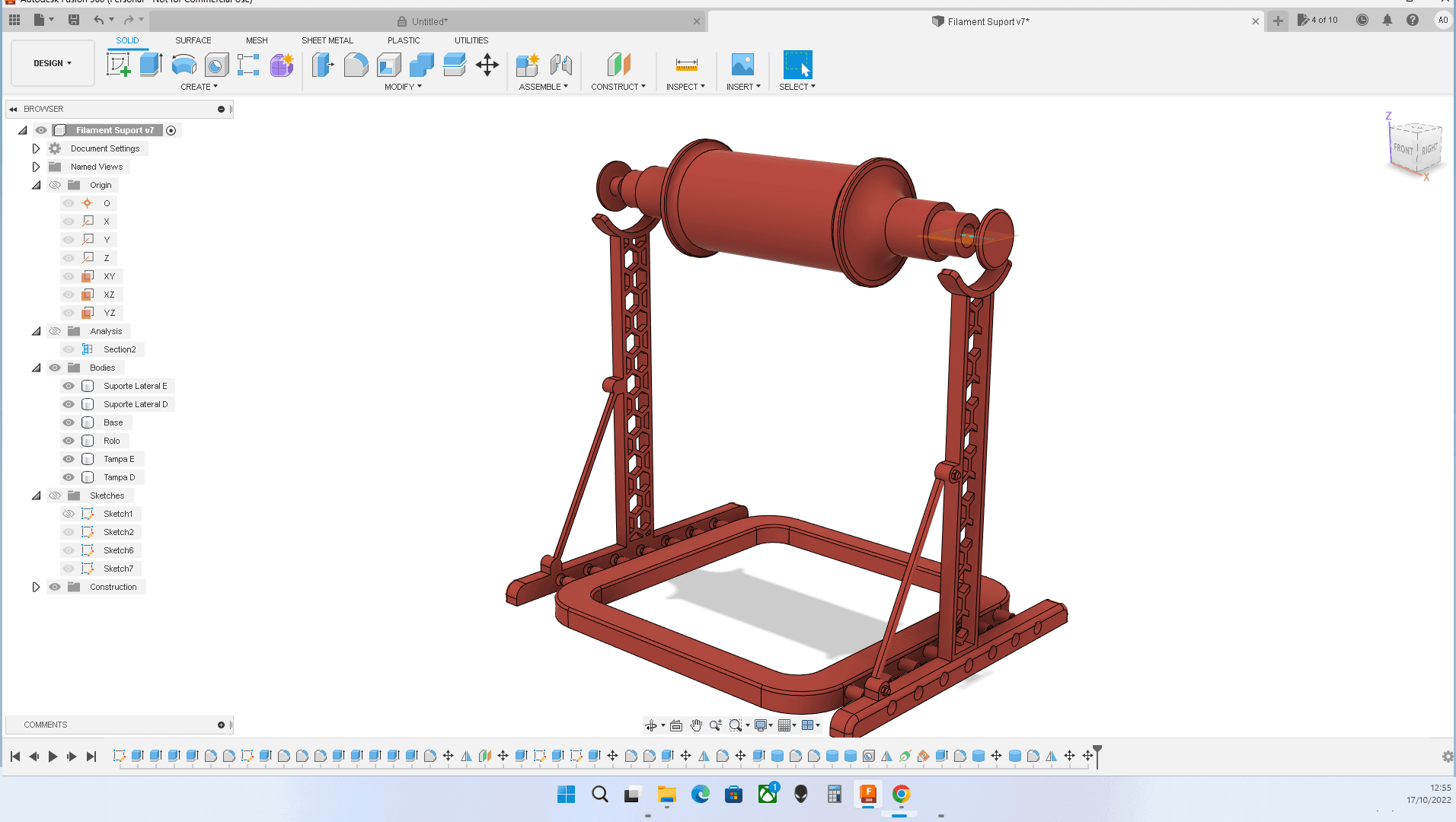The width and height of the screenshot is (1456, 822).
Task: Switch to the UTILITIES tab
Action: pos(471,40)
